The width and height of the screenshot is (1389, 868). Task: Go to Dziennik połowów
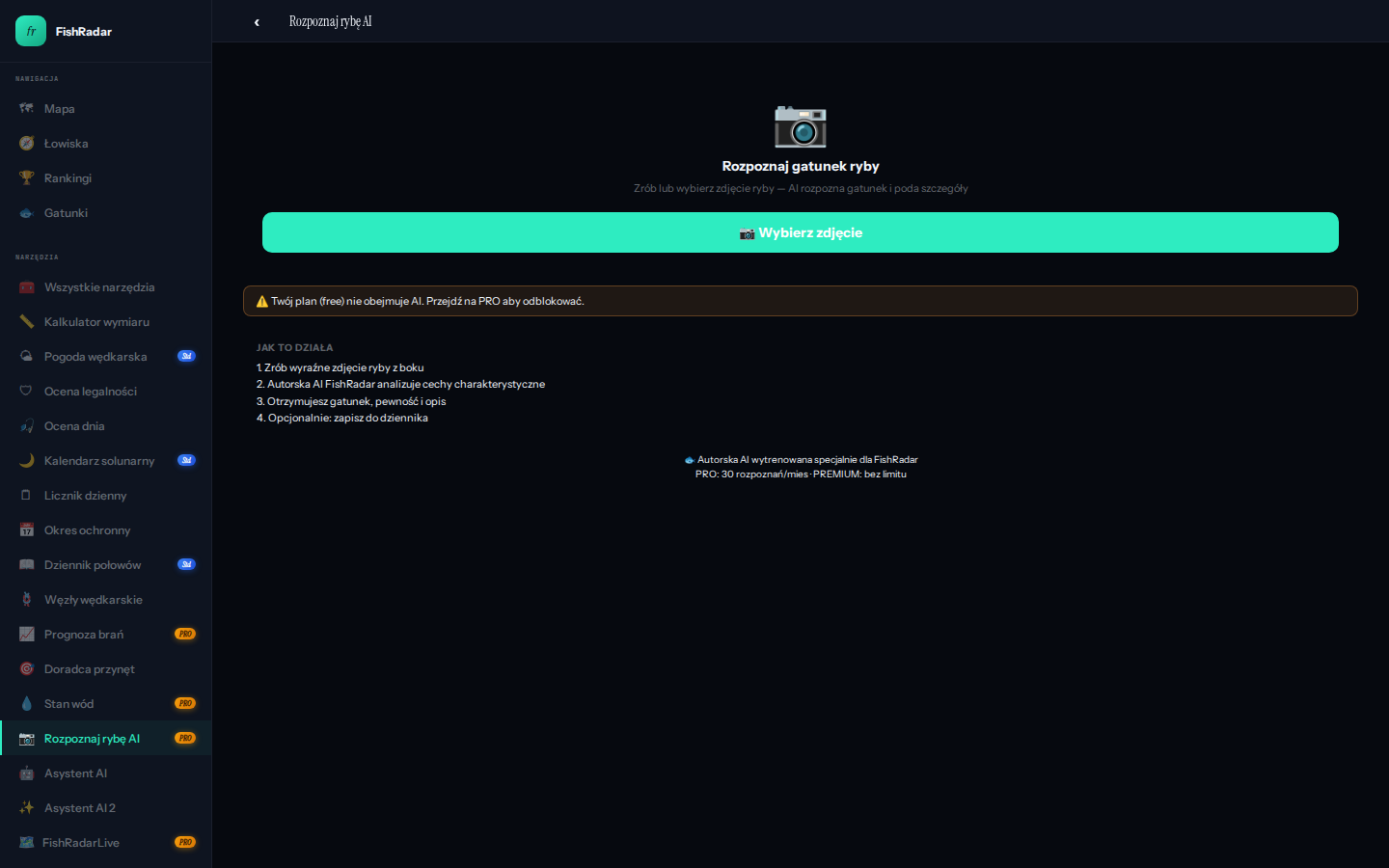93,565
